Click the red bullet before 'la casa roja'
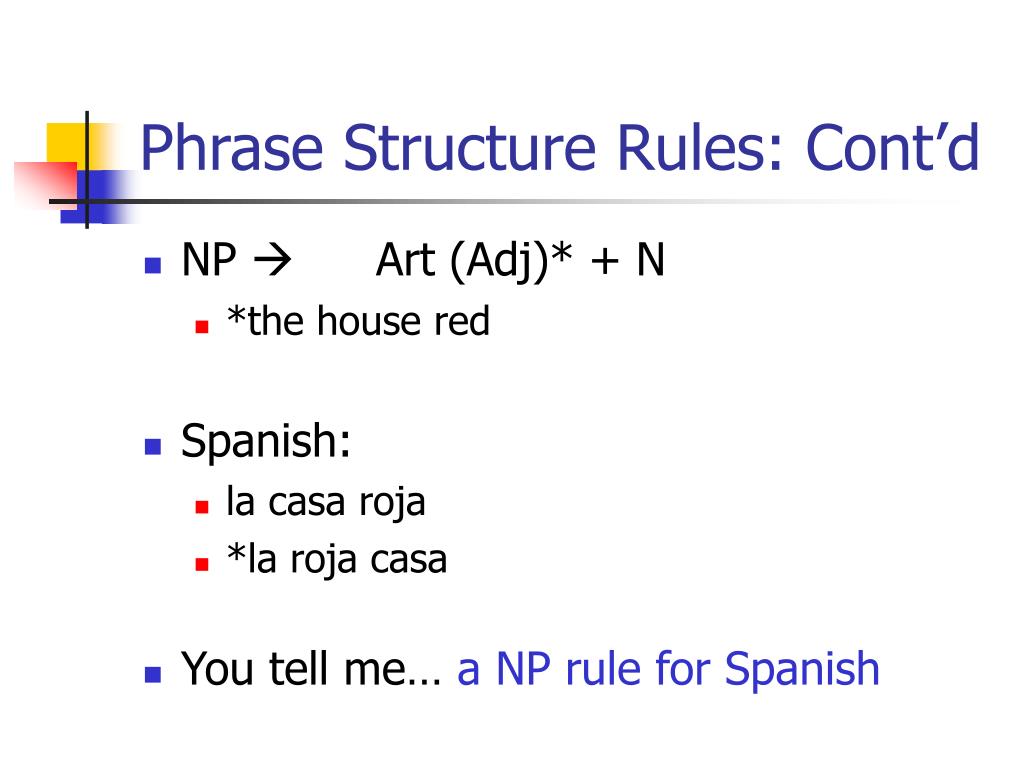The height and width of the screenshot is (768, 1024). [202, 507]
